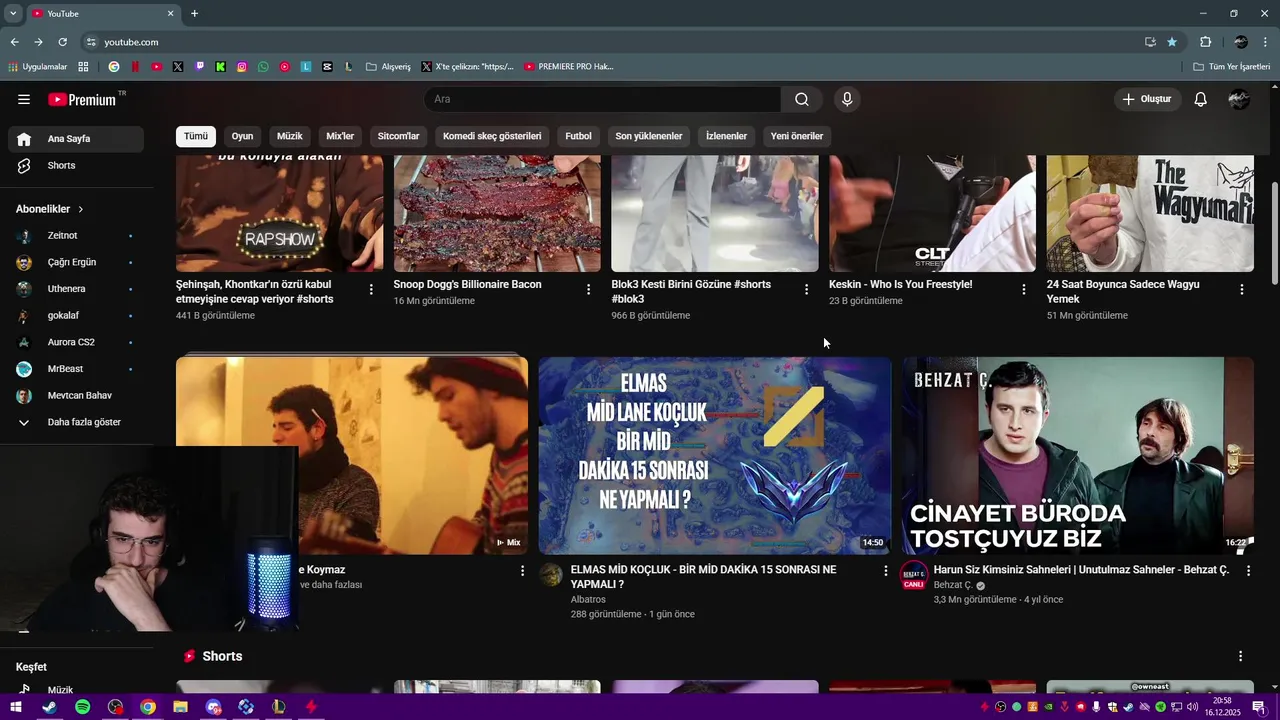
Task: Open the Windows Start menu
Action: point(16,707)
